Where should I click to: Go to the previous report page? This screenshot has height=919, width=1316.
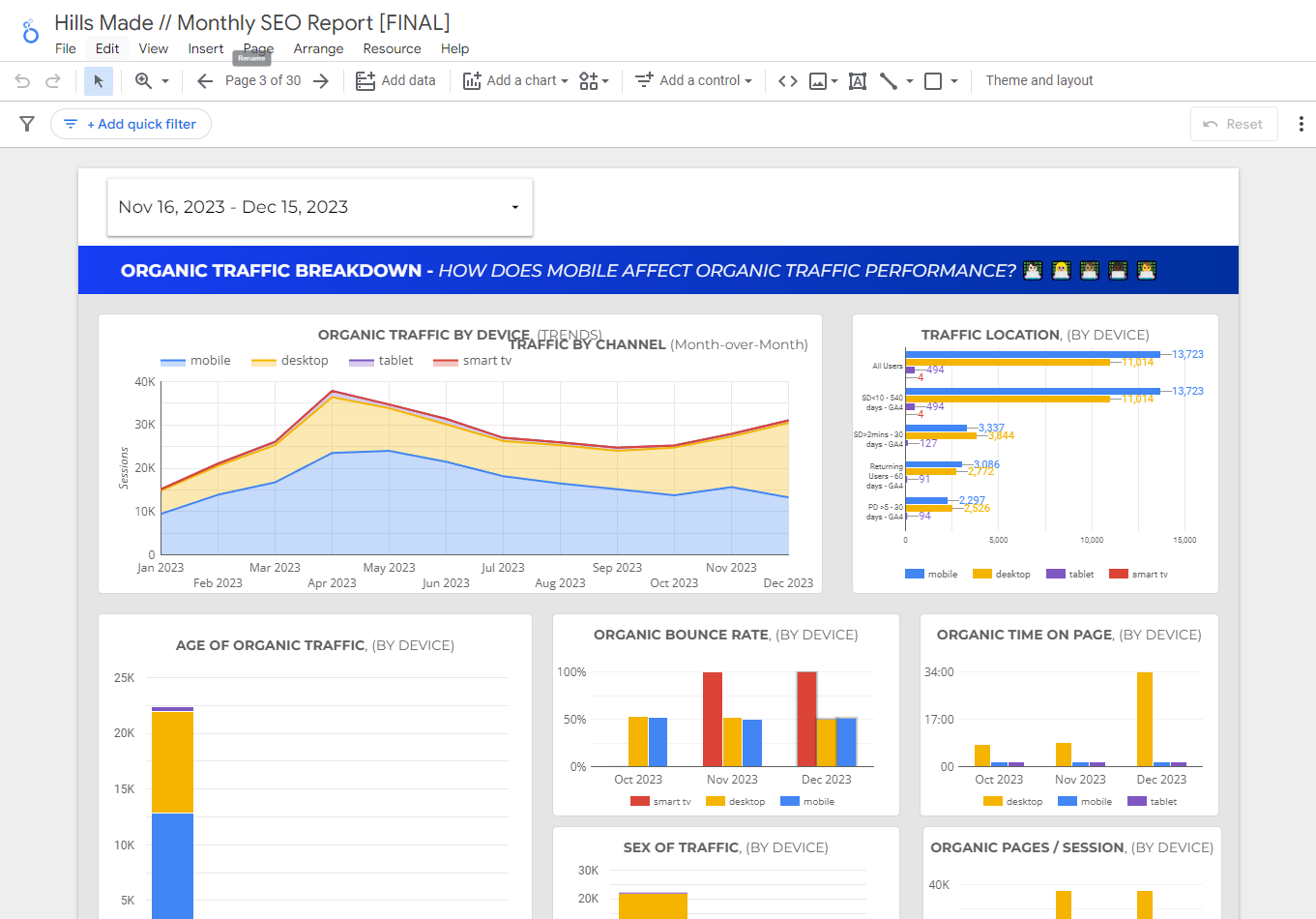point(205,81)
